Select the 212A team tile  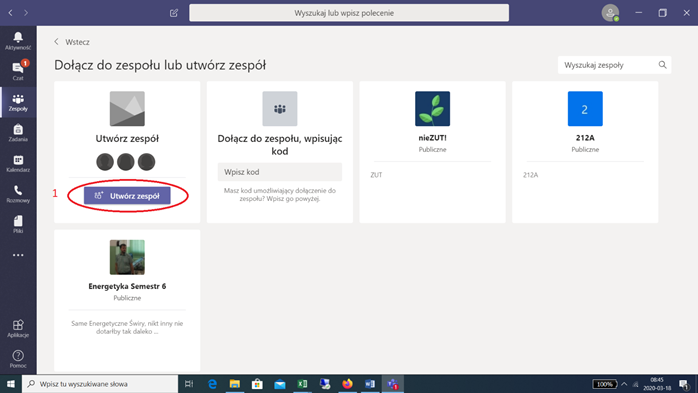(585, 152)
